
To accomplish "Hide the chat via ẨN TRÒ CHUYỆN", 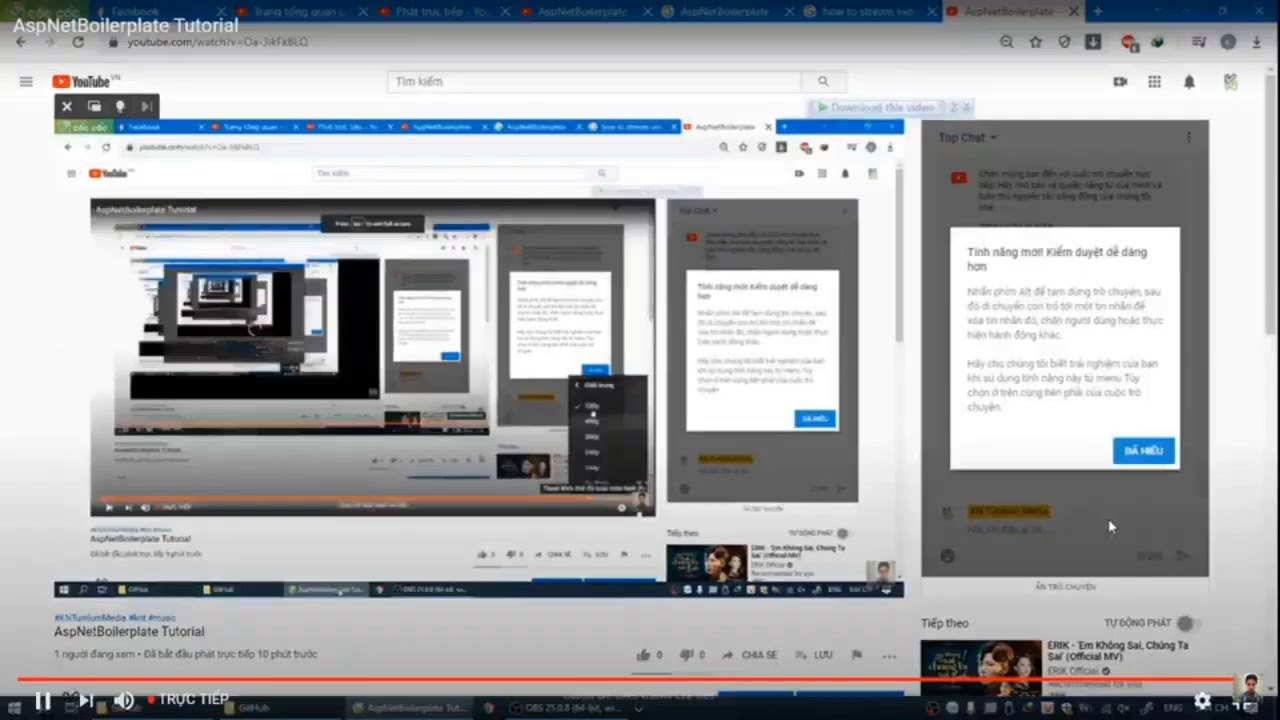I will pyautogui.click(x=1065, y=587).
